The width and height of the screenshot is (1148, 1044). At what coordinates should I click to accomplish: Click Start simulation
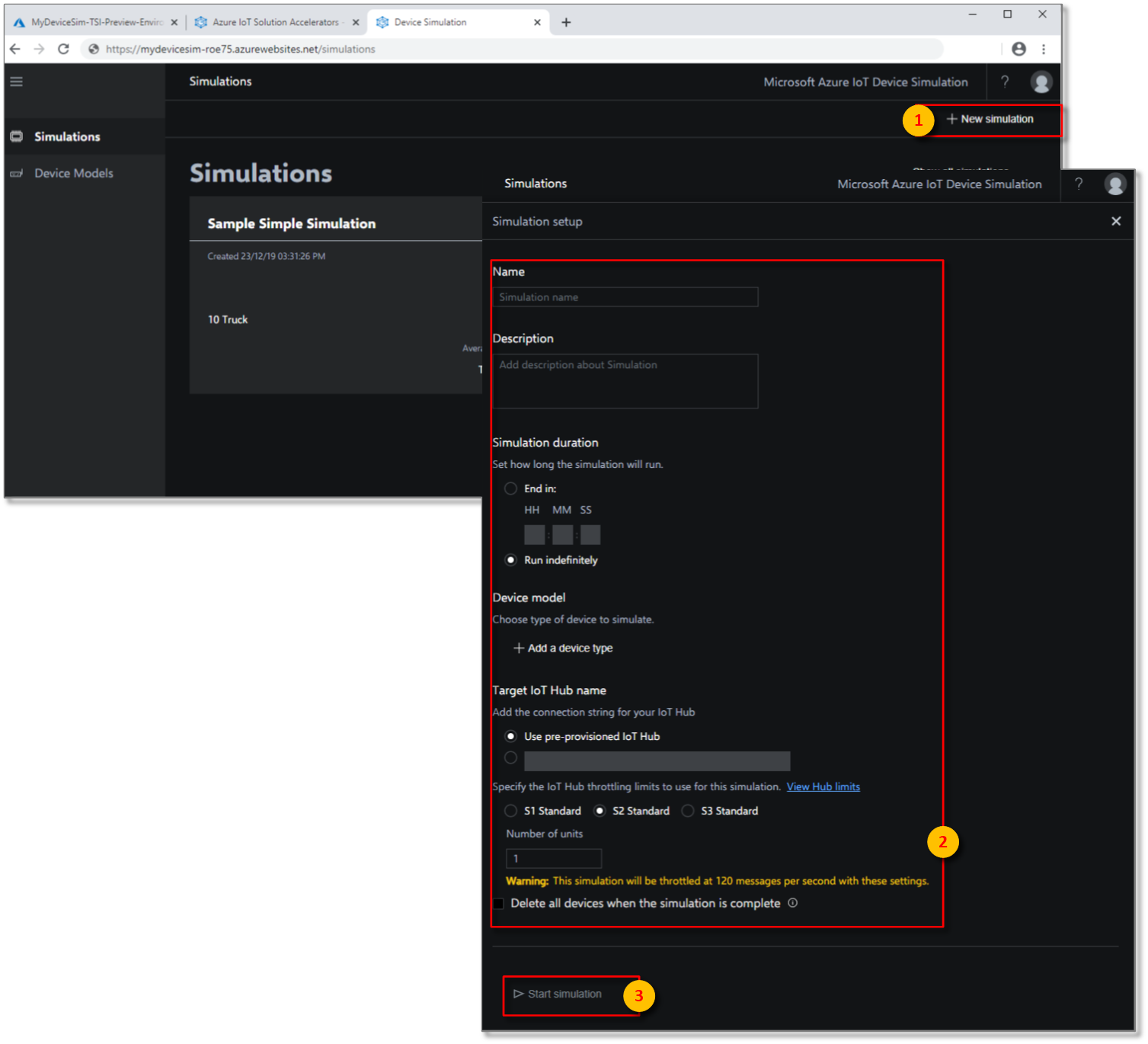(564, 994)
